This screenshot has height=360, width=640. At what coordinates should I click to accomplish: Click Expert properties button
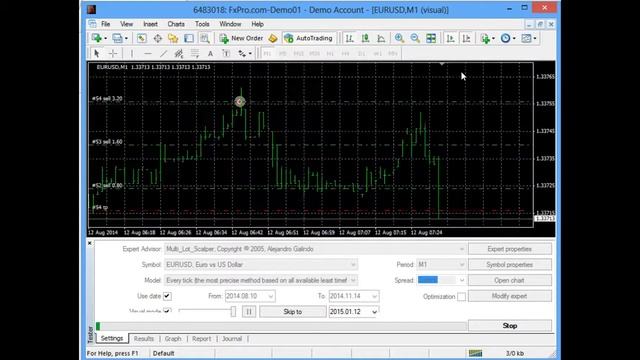click(x=509, y=249)
